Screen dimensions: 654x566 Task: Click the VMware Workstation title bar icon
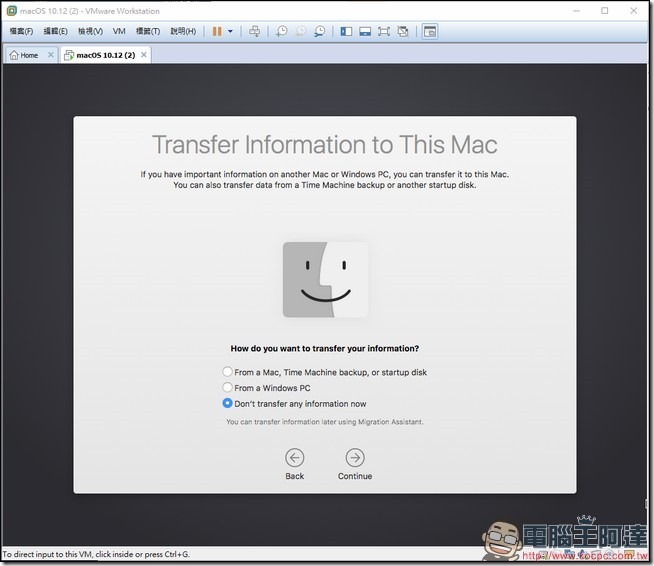(x=12, y=11)
